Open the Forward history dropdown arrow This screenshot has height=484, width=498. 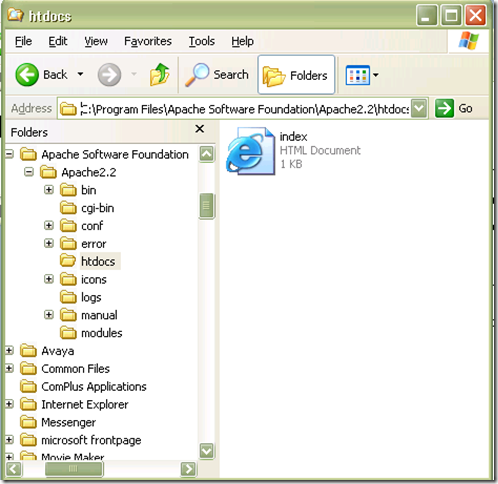coord(134,74)
